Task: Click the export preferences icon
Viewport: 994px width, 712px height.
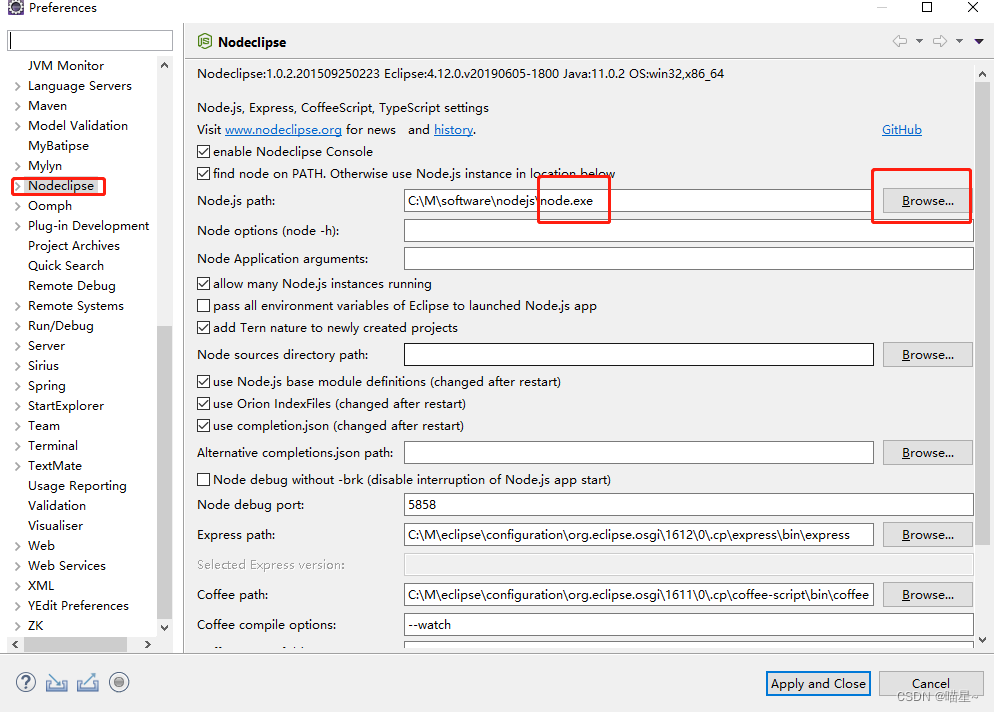Action: 87,682
